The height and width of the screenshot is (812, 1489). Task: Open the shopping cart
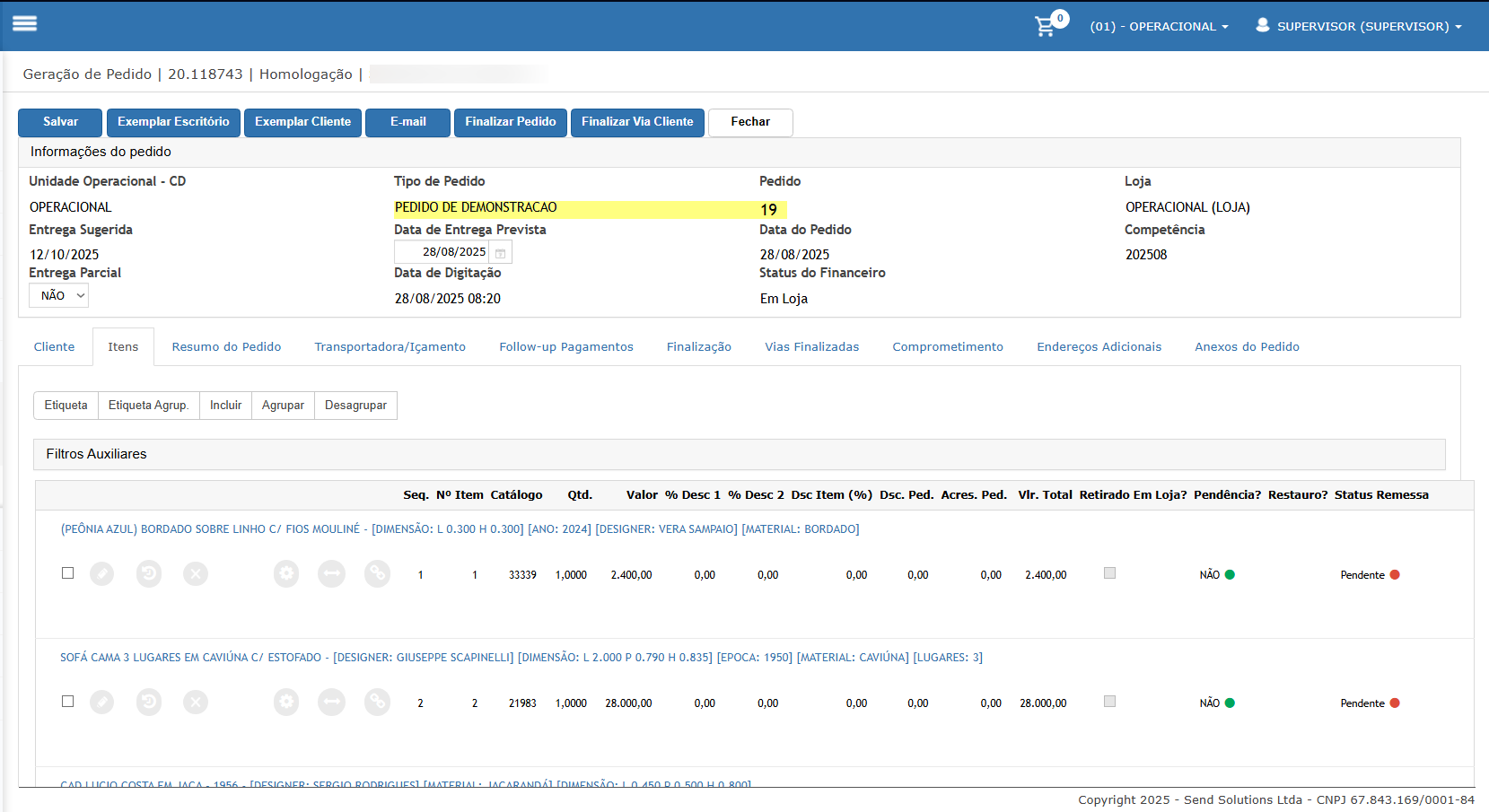[1046, 26]
